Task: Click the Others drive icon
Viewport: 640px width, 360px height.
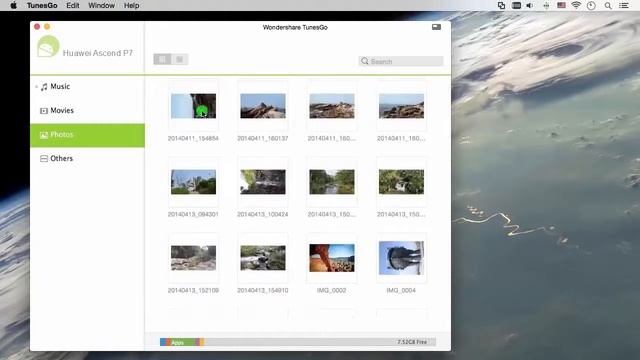Action: tap(44, 158)
